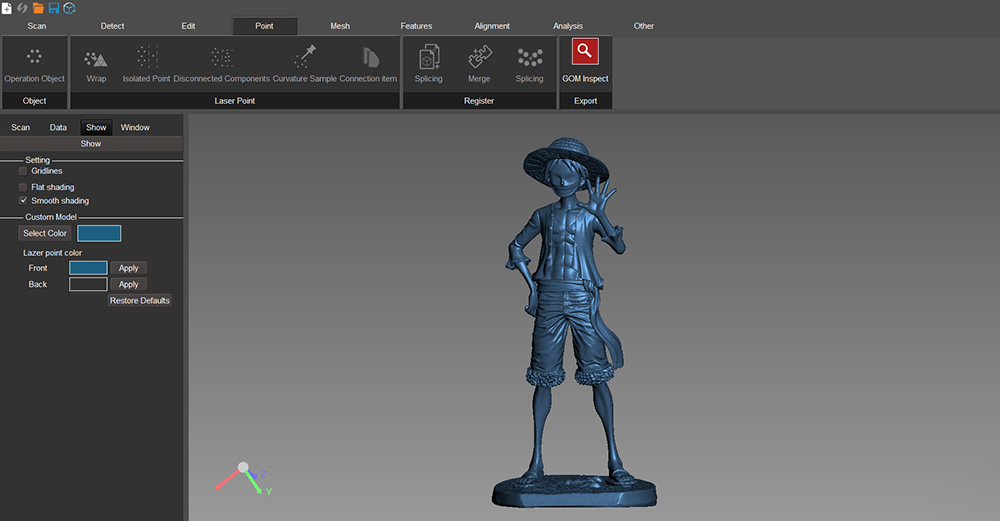This screenshot has width=1000, height=521.
Task: Select the Other ribbon tab
Action: pyautogui.click(x=643, y=26)
